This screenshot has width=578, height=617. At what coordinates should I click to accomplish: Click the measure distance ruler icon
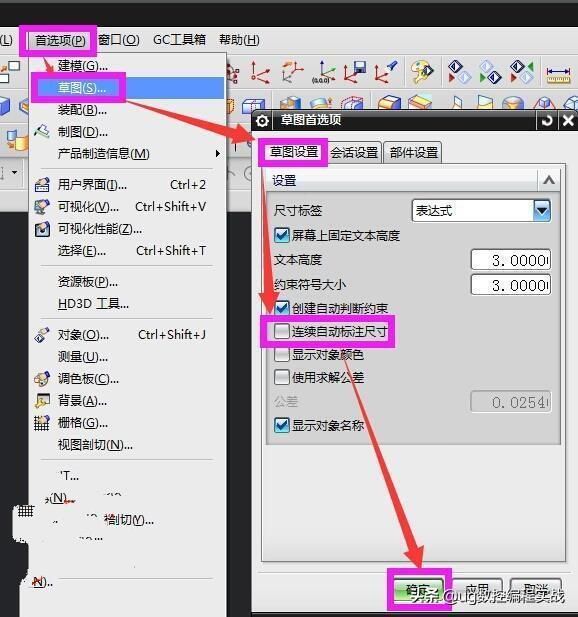[558, 75]
